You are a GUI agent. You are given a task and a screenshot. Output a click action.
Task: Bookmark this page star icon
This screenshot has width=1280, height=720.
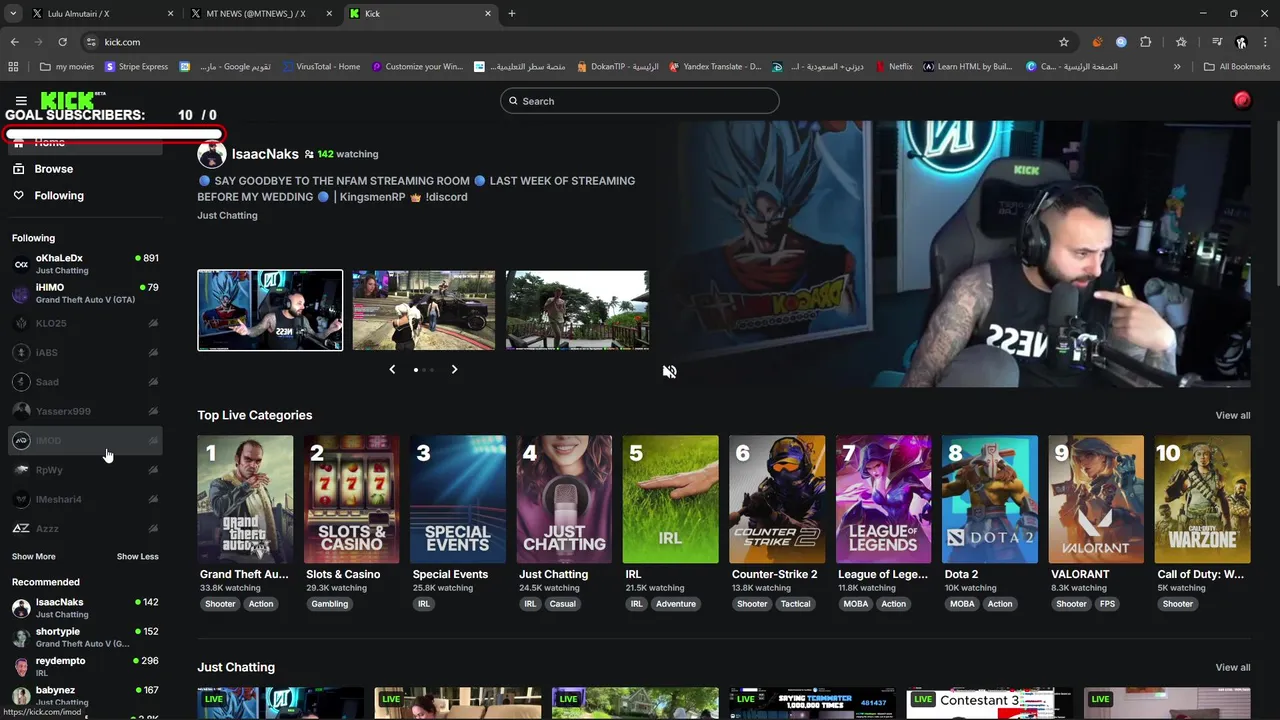[x=1064, y=42]
